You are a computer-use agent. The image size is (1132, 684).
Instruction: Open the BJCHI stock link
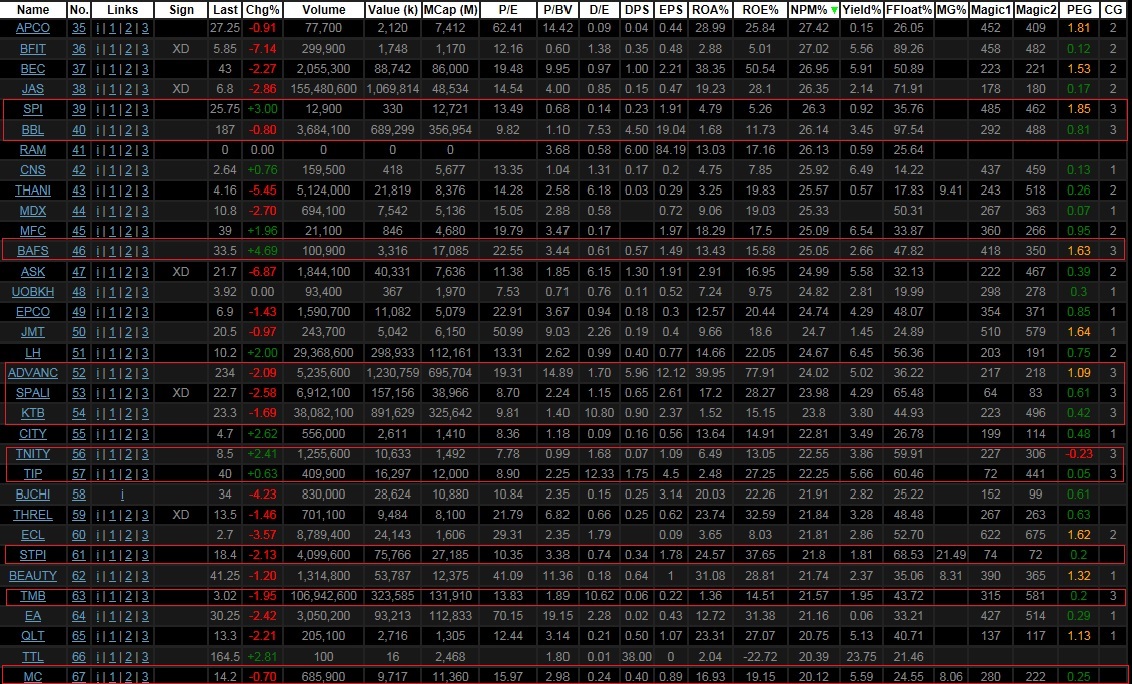[x=32, y=495]
